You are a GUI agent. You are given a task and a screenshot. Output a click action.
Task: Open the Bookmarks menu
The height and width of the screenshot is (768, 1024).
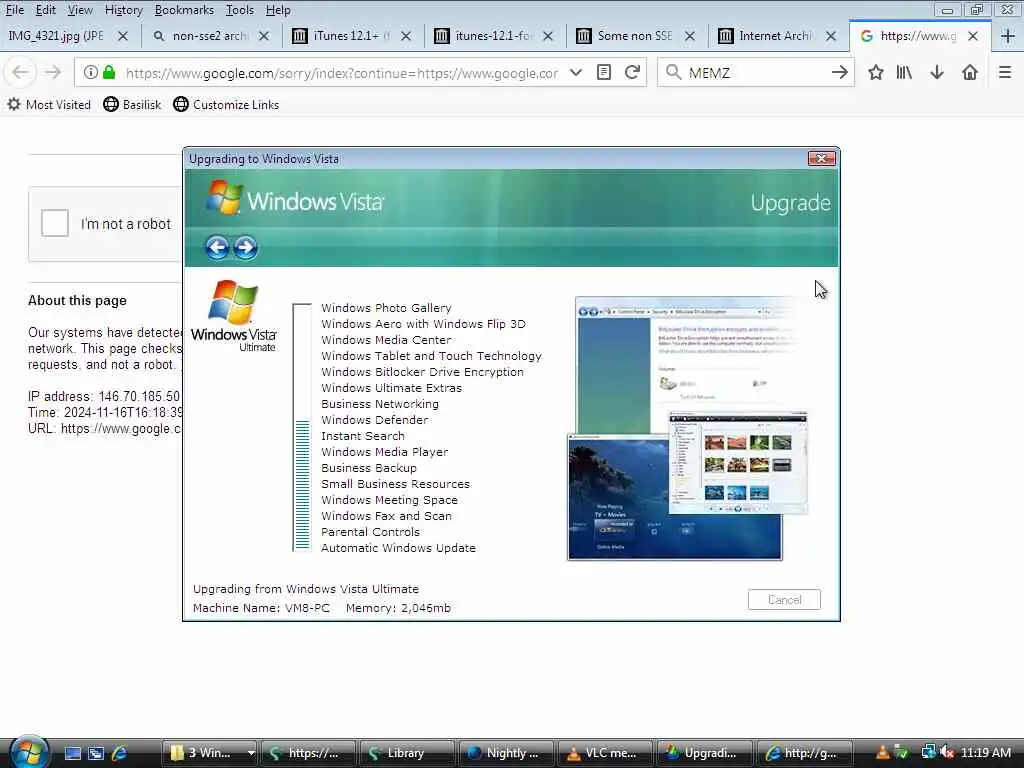click(x=184, y=10)
